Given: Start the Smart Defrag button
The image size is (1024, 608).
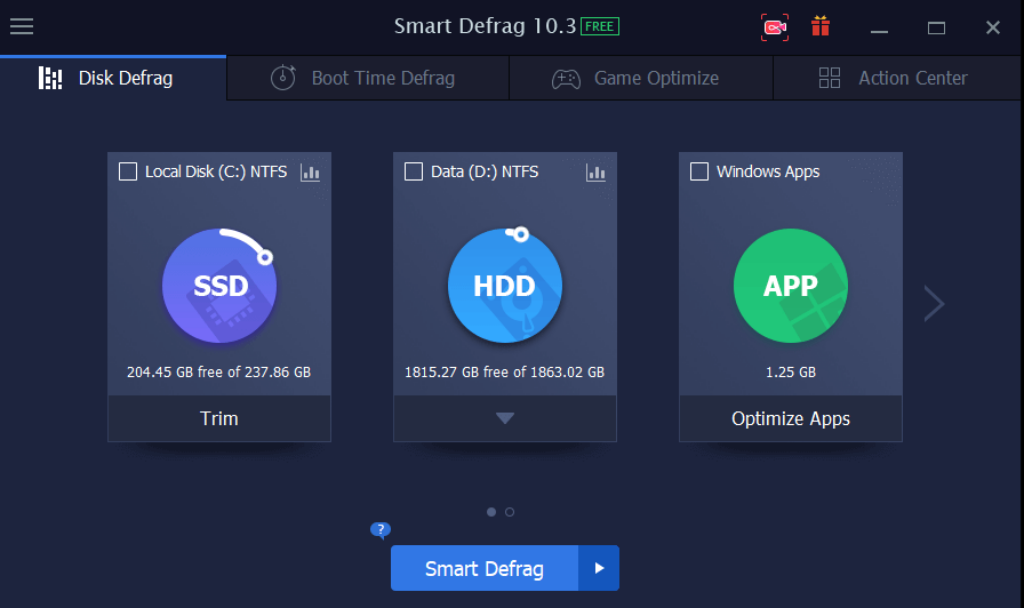Looking at the screenshot, I should pyautogui.click(x=485, y=568).
